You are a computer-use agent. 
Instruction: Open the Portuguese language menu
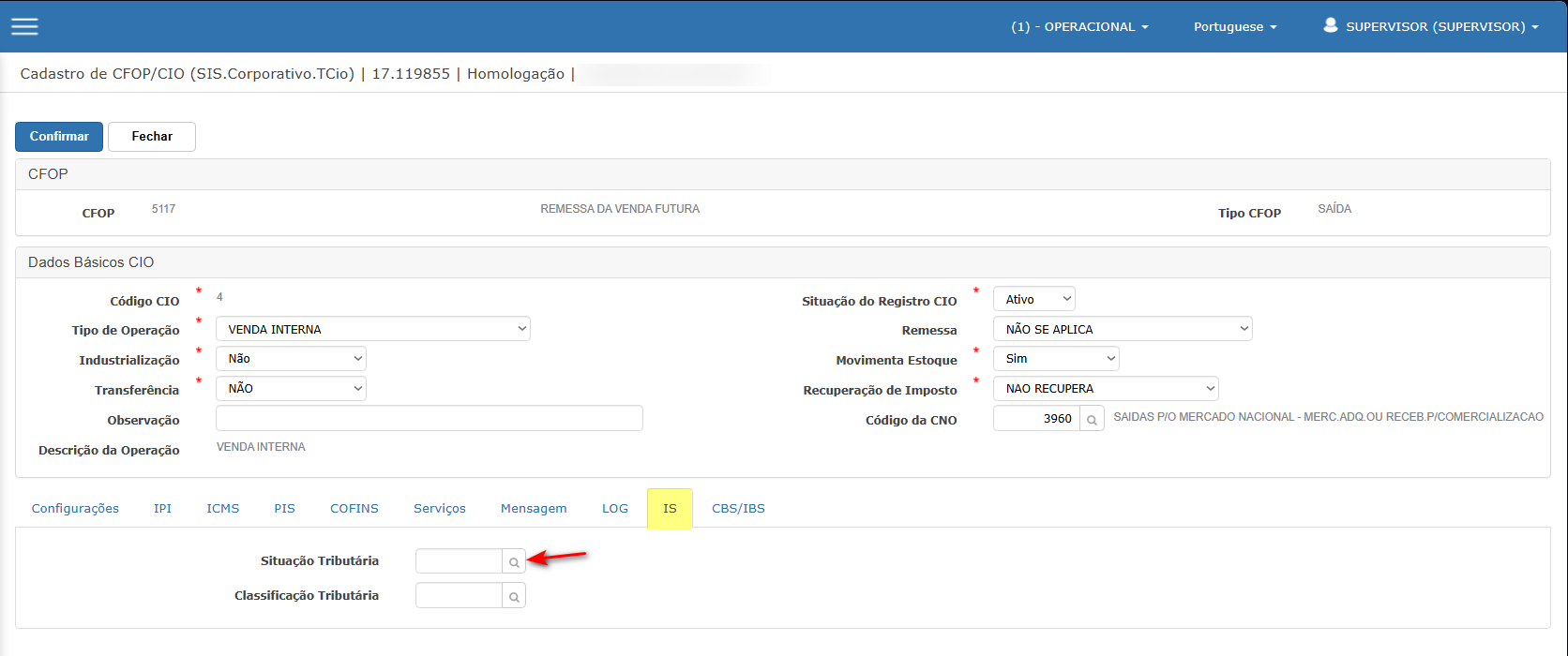[x=1234, y=27]
